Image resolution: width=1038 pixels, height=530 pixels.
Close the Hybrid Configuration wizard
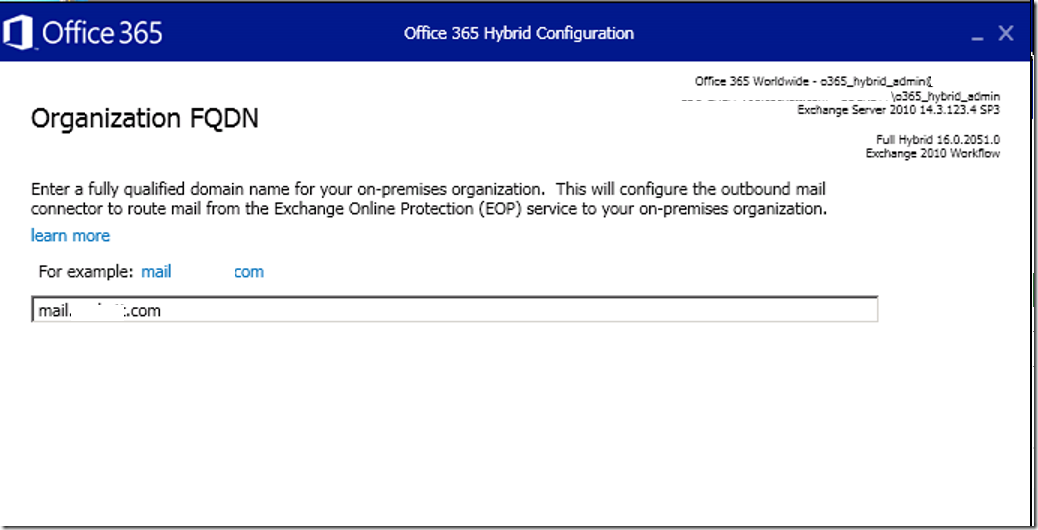[1006, 33]
